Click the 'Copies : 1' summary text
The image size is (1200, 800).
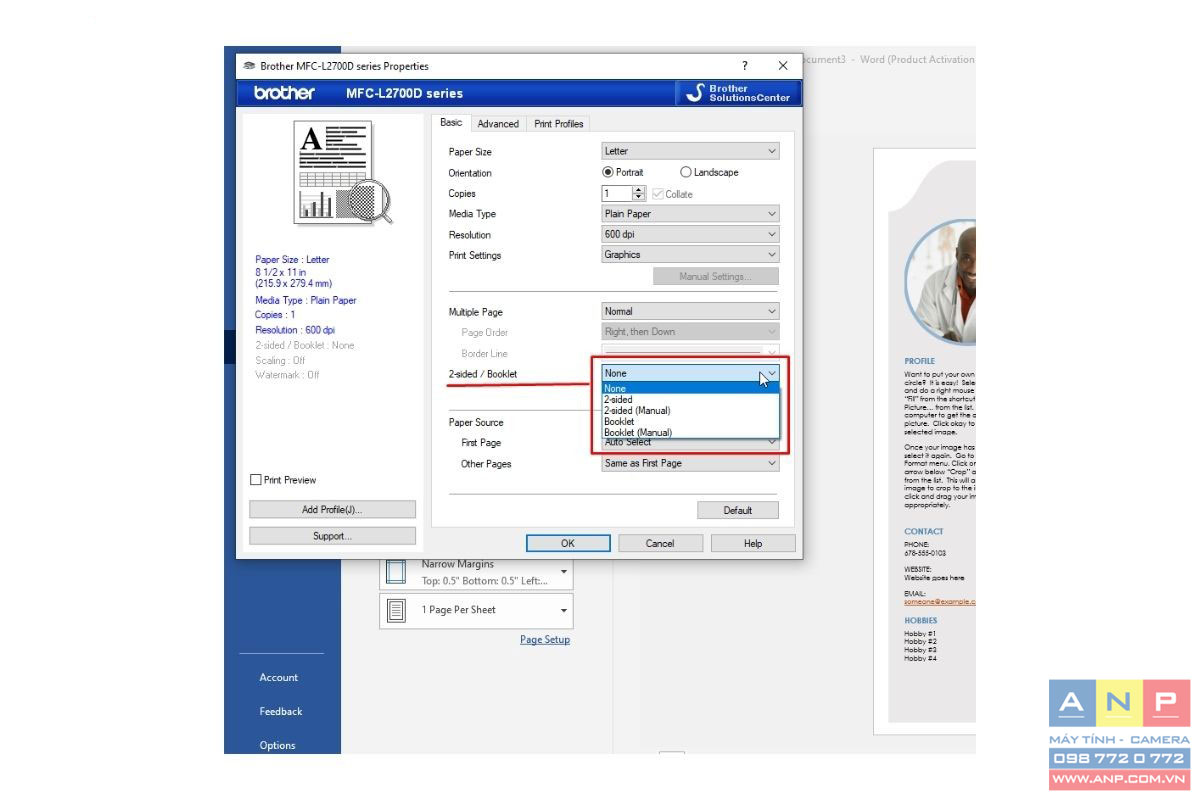tap(275, 315)
